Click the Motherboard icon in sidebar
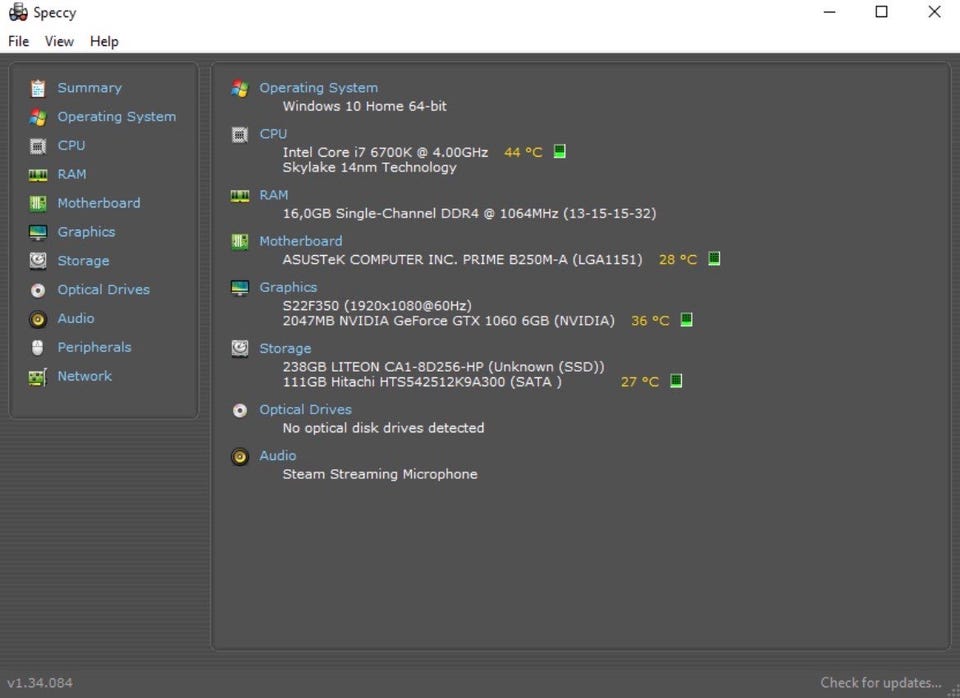Screen dimensions: 960x698 [x=38, y=203]
